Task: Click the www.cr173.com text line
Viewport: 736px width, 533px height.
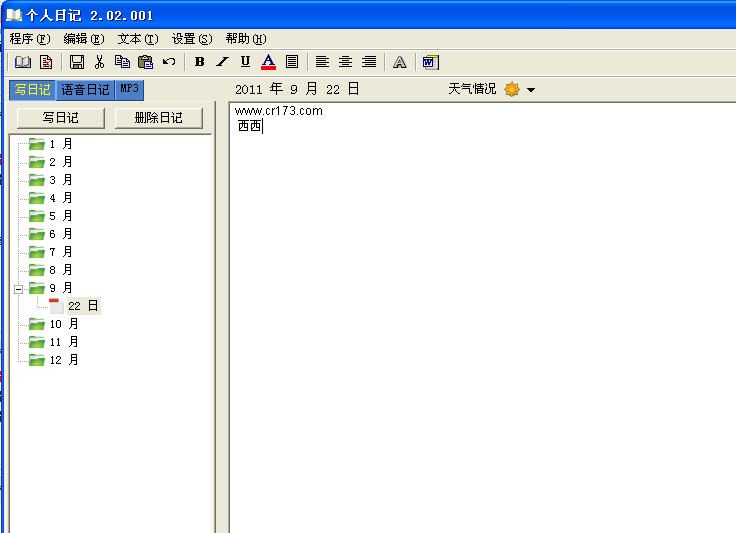Action: point(279,111)
